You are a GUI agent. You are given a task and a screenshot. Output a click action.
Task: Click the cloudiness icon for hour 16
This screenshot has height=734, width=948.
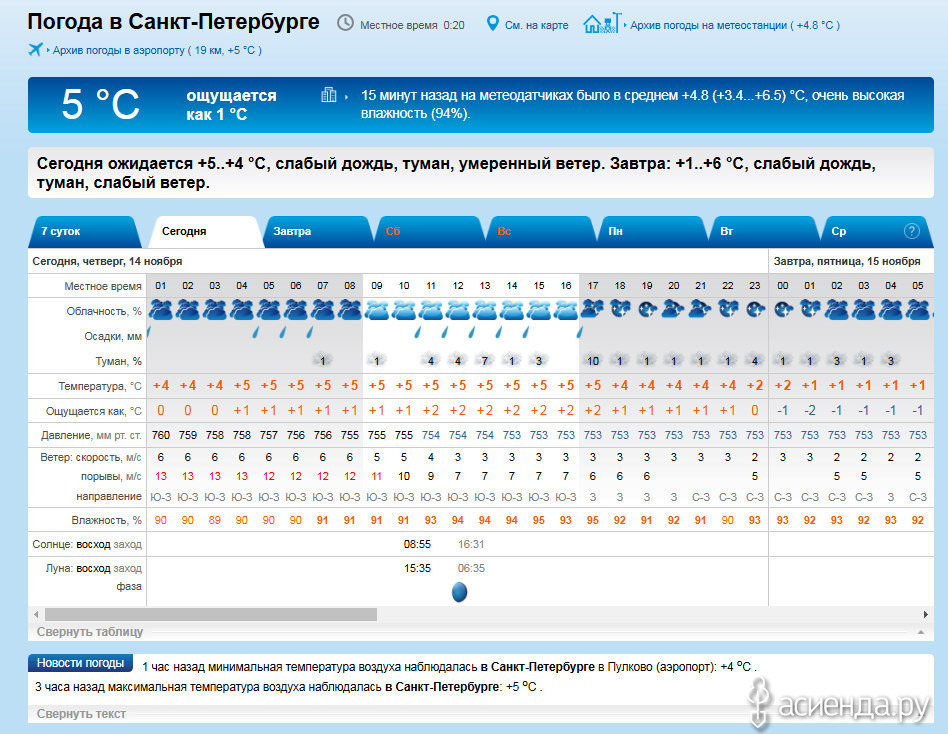tap(566, 310)
